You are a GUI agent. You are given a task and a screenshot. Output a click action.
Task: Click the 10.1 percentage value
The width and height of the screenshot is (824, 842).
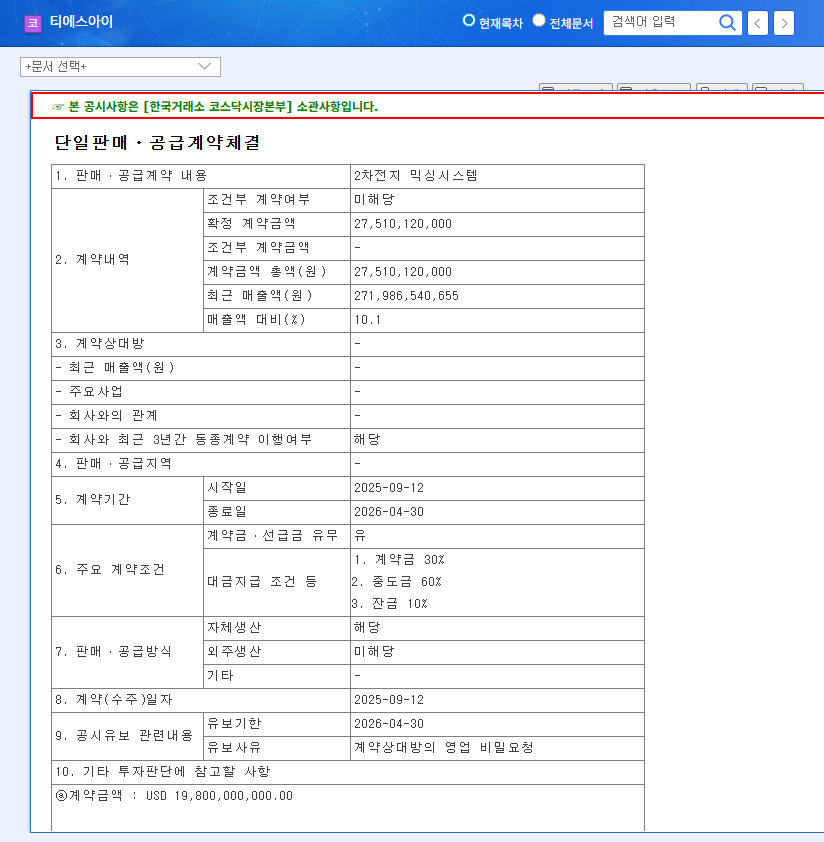[367, 320]
